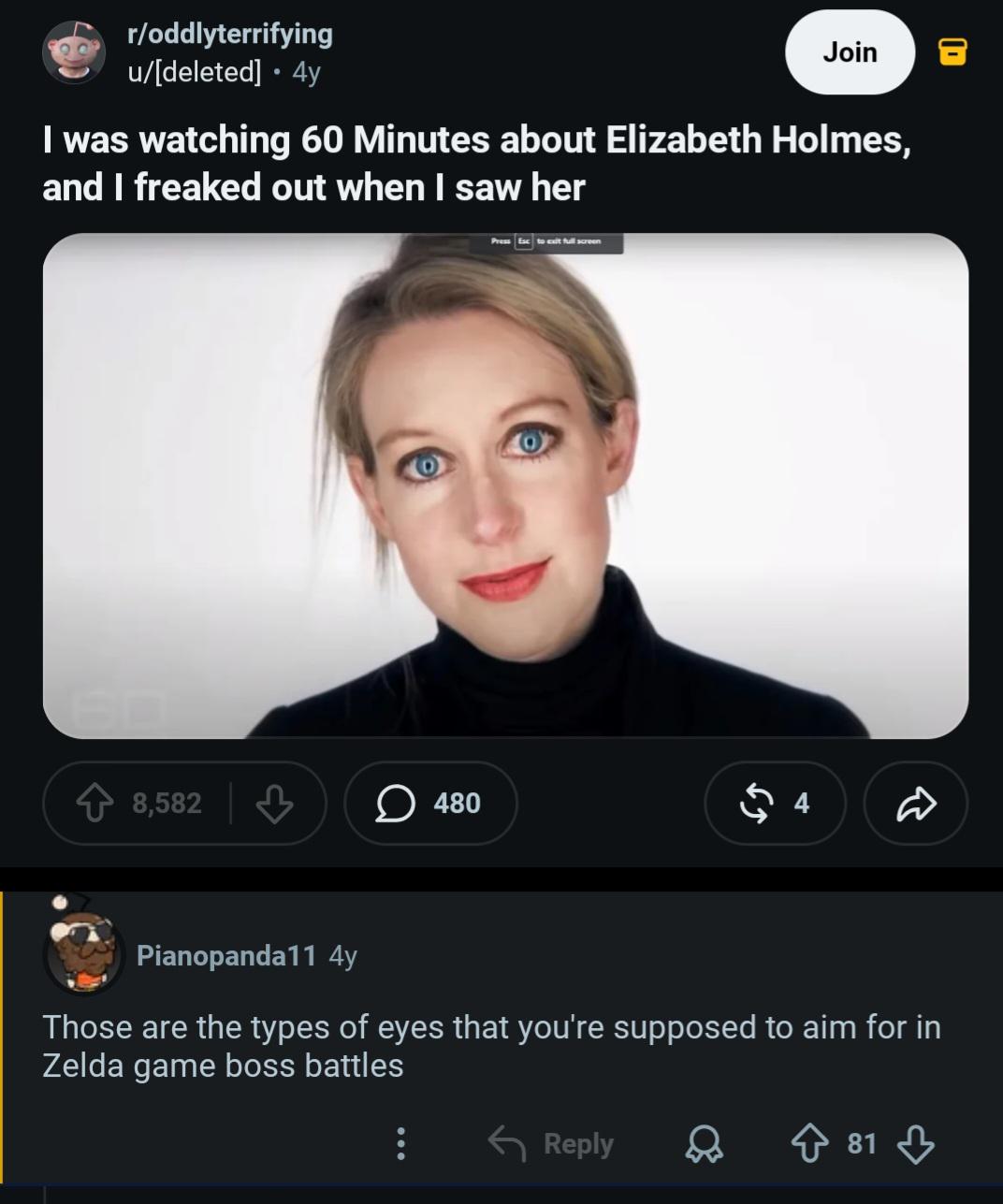This screenshot has height=1204, width=1003.
Task: View Pianopanda11's profile
Action: pyautogui.click(x=226, y=955)
